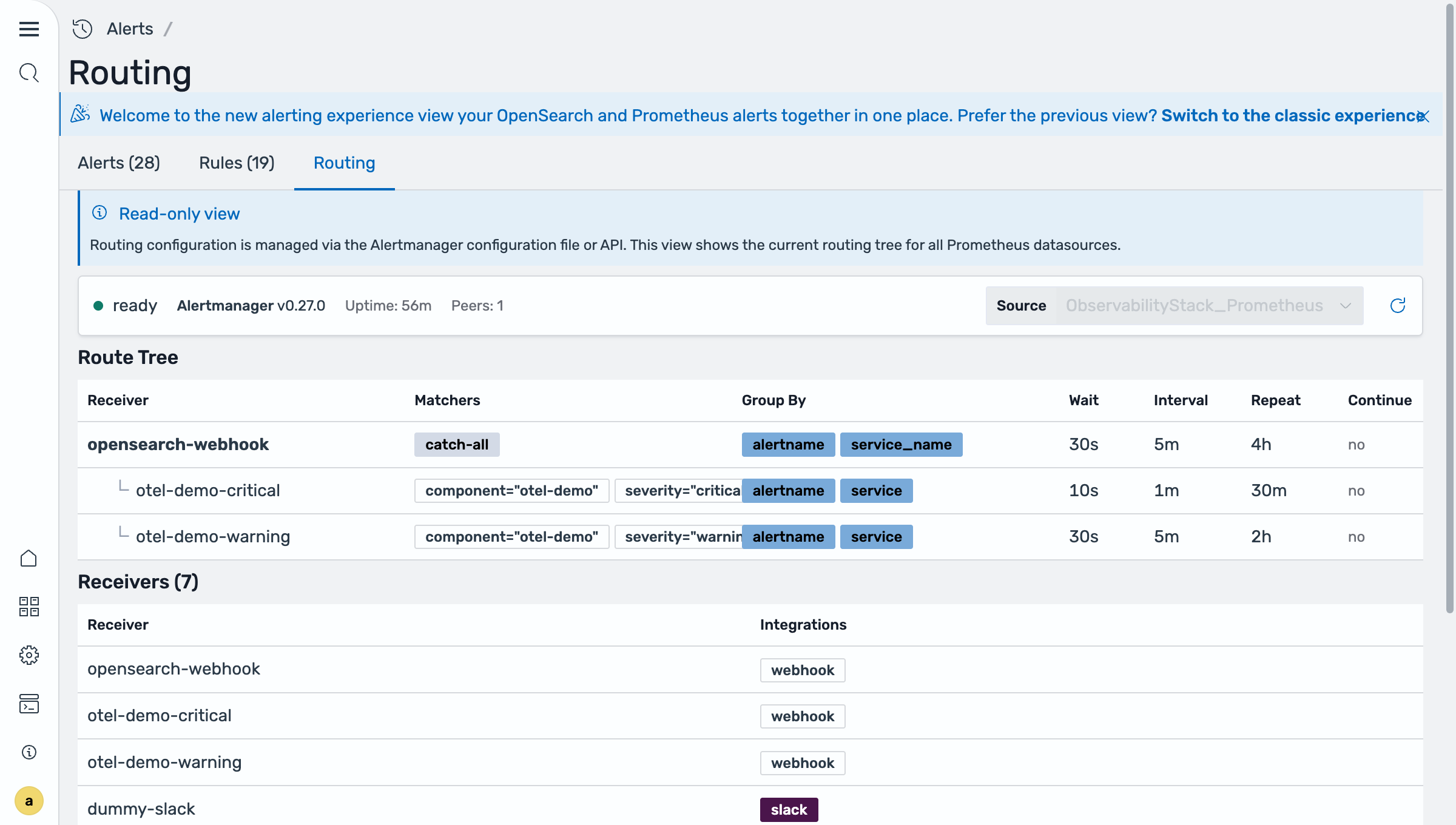Click opensearch-webhook in Receivers table
This screenshot has height=825, width=1456.
click(174, 668)
